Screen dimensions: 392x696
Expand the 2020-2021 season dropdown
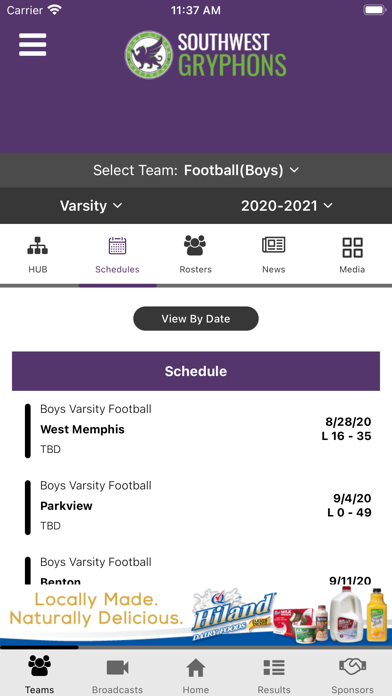pos(287,206)
